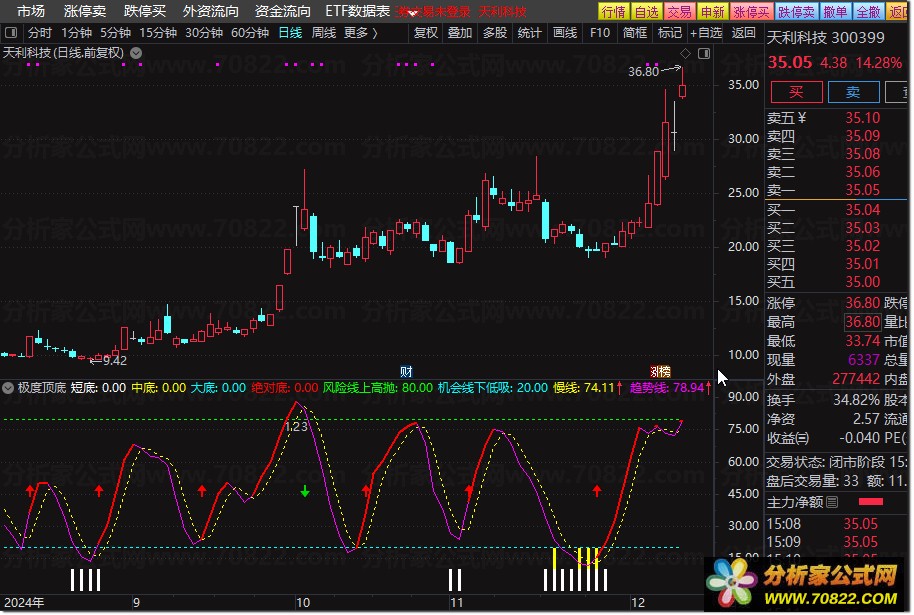Image resolution: width=914 pixels, height=615 pixels.
Task: Click the 复权 toolbar option
Action: (426, 33)
